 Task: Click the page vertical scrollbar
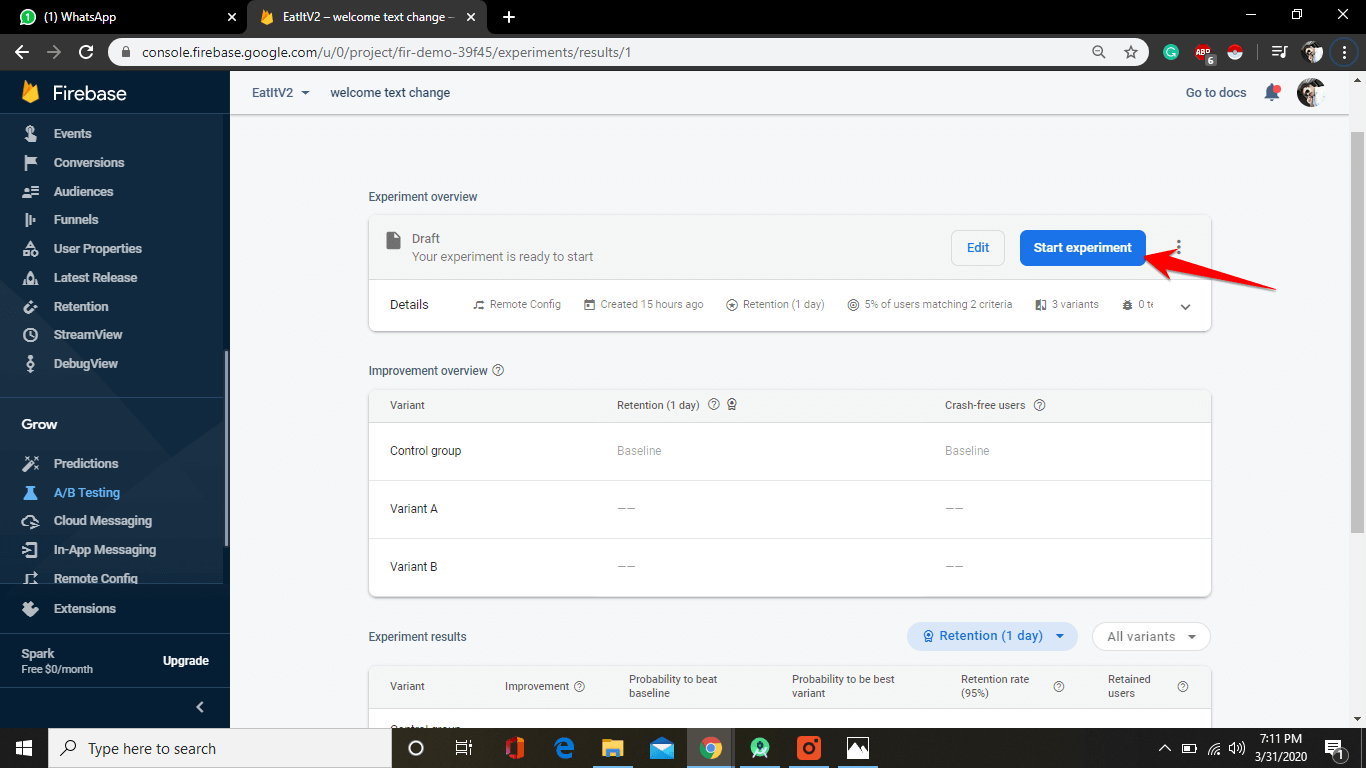(1357, 330)
